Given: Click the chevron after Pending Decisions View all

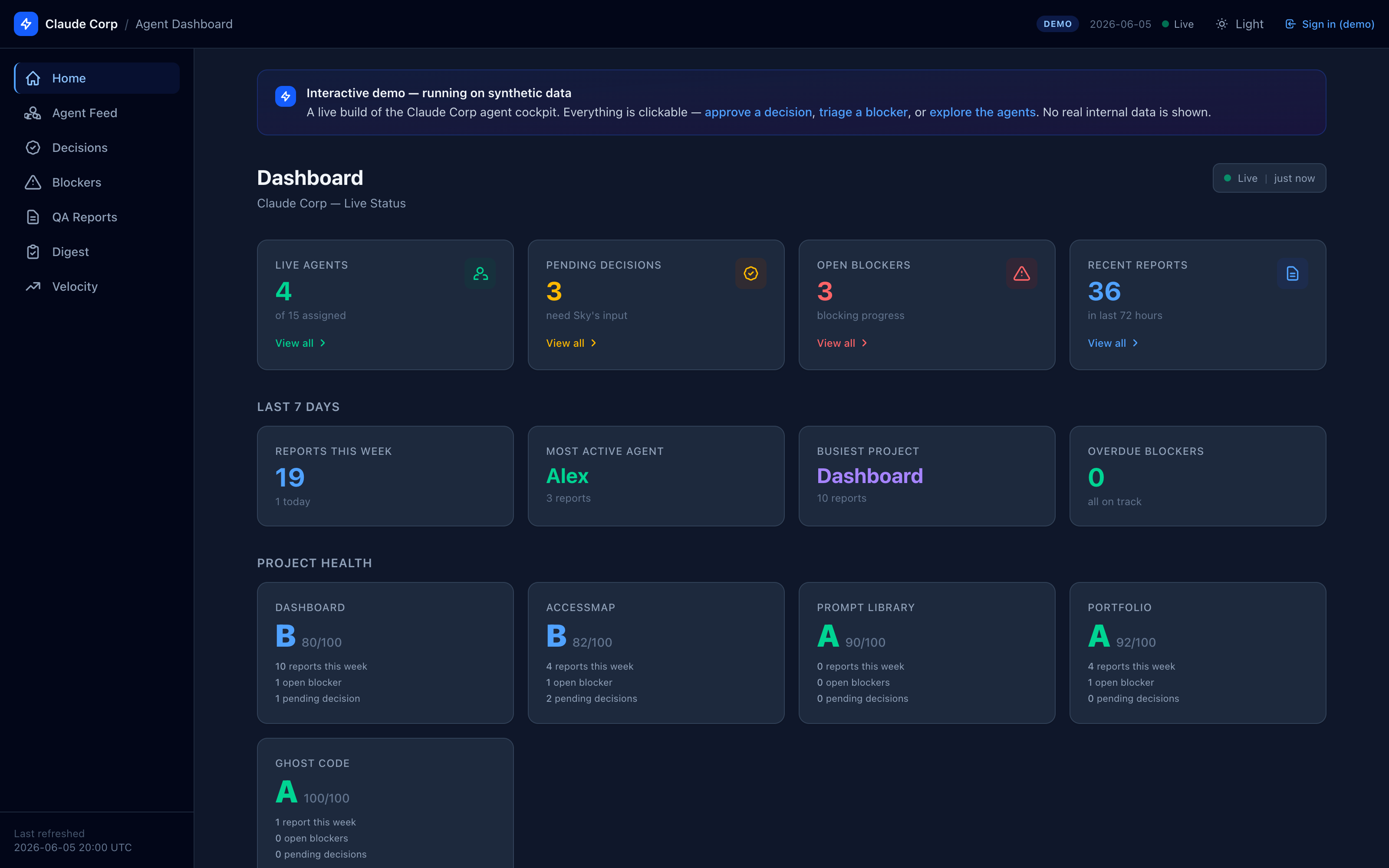Looking at the screenshot, I should 593,343.
